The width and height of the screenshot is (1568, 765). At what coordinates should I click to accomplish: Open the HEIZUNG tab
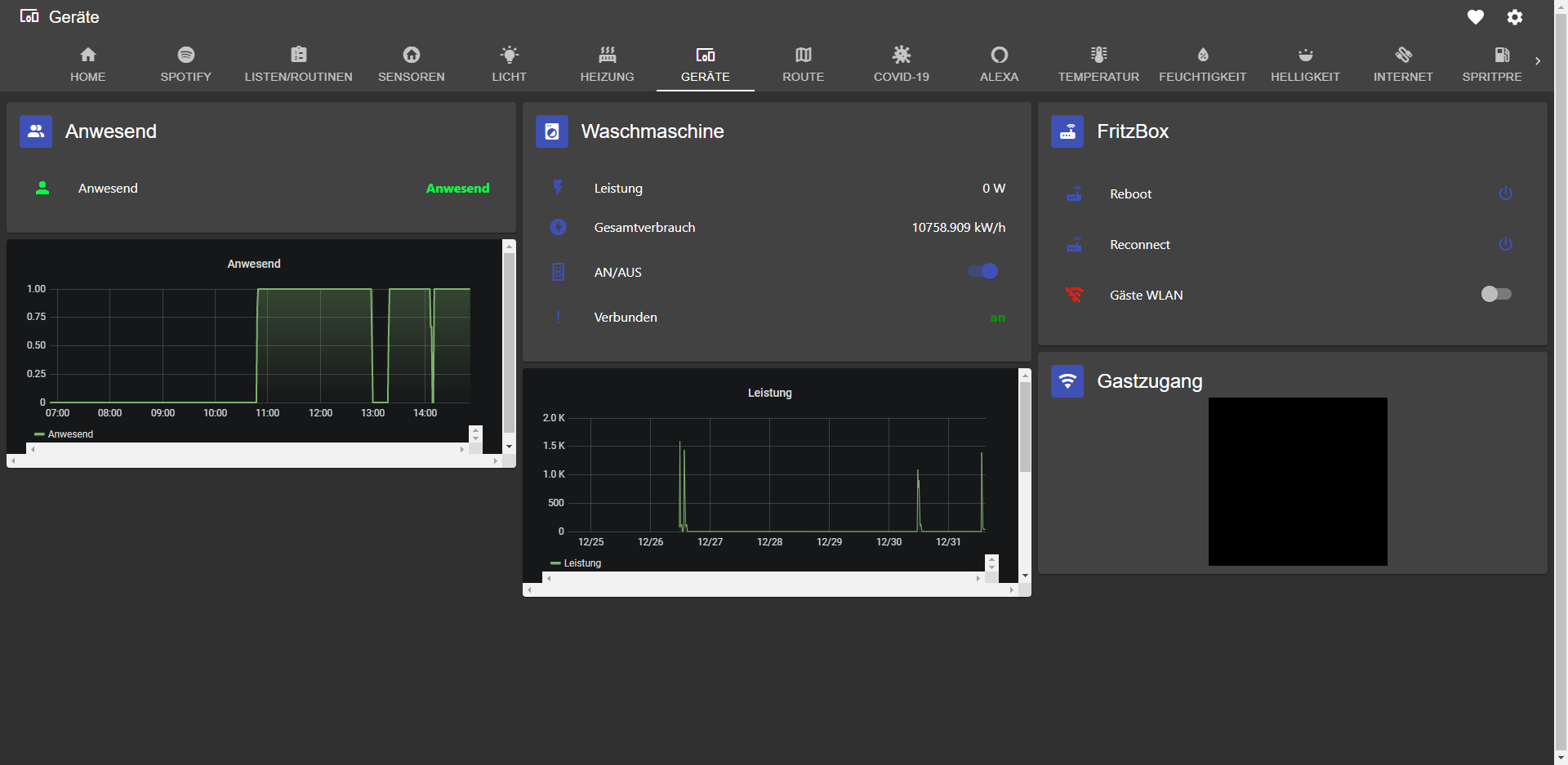coord(608,64)
